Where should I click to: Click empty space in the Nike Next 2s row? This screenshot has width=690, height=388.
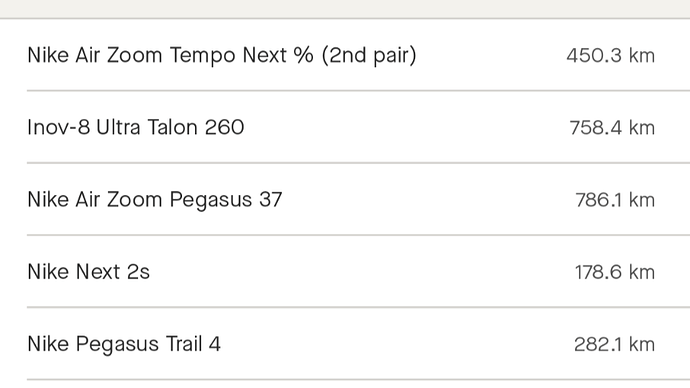click(x=361, y=272)
